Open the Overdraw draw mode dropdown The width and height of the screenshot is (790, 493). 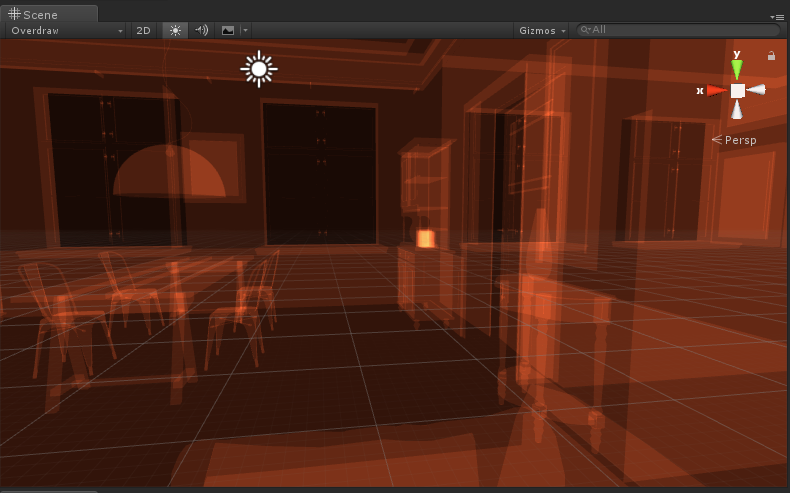tap(66, 31)
